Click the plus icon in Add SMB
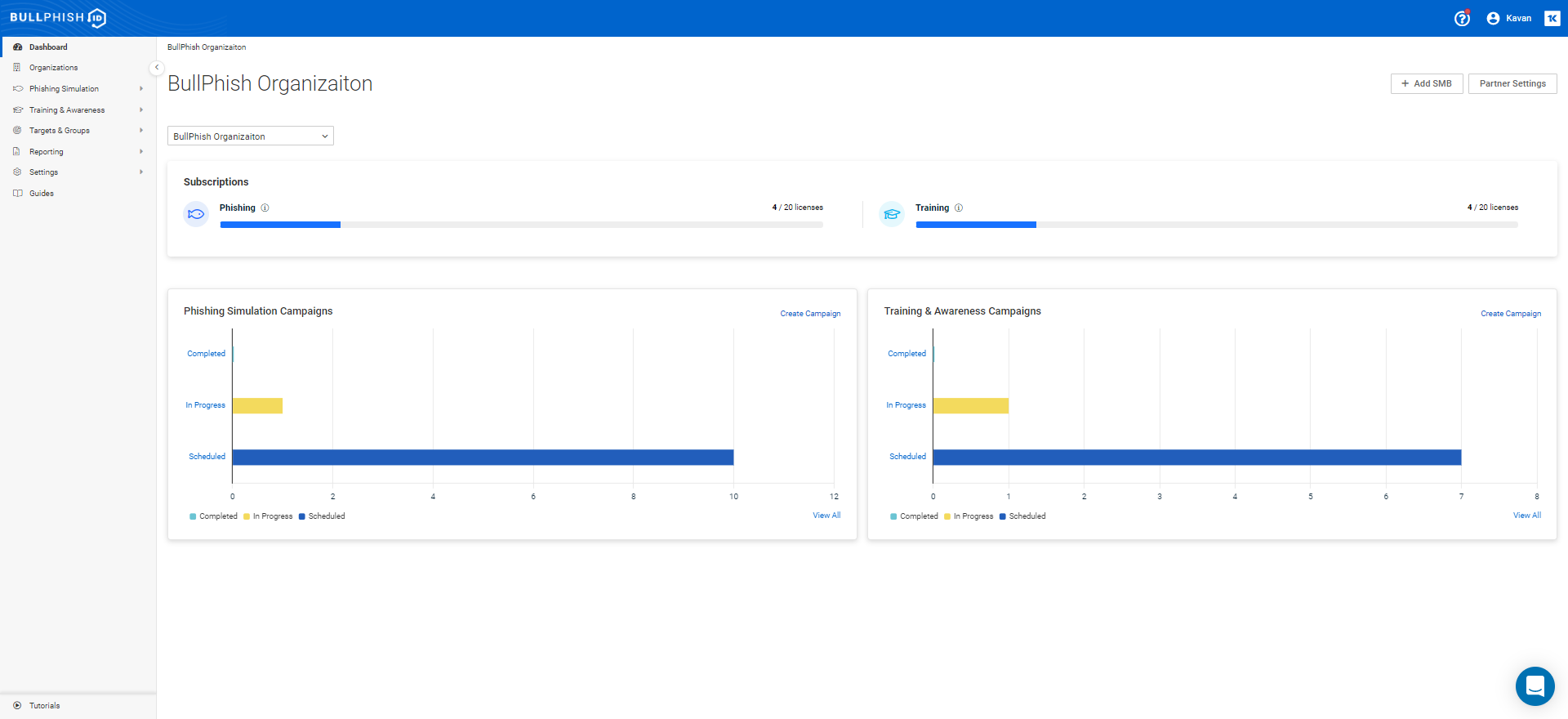Viewport: 1568px width, 719px height. coord(1405,83)
